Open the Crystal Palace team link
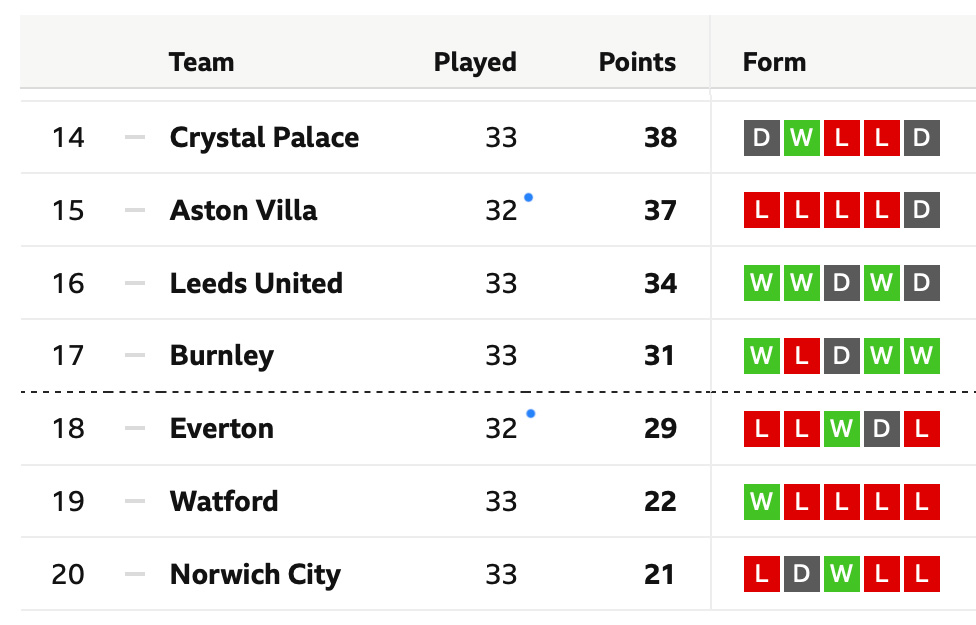Viewport: 976px width, 625px height. click(x=264, y=138)
